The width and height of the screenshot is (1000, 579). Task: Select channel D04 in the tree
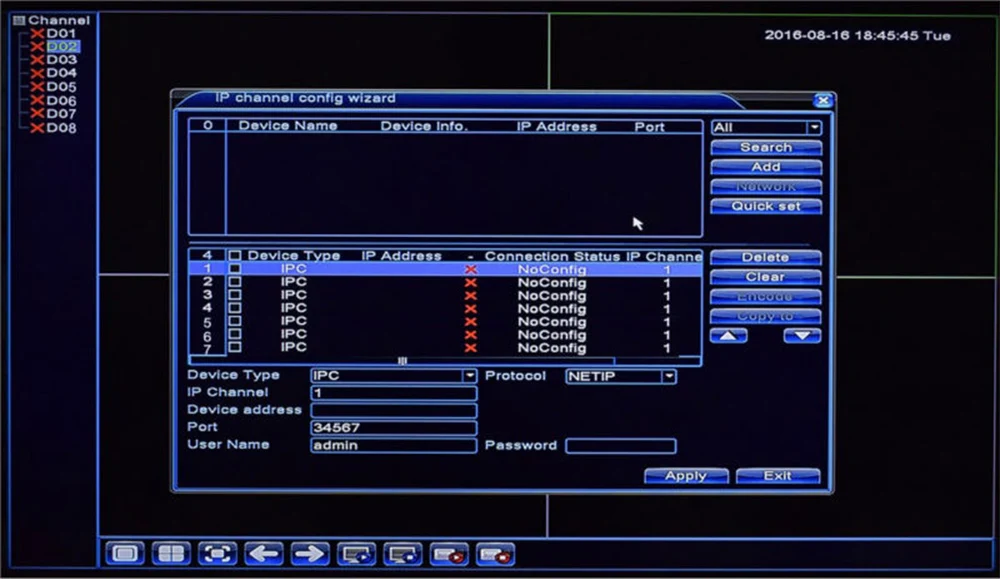tap(61, 73)
